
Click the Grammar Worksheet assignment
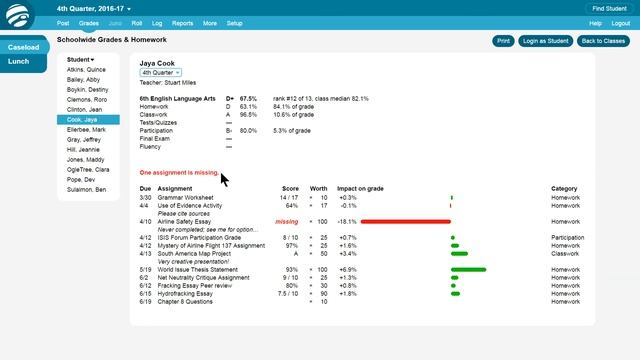point(185,198)
